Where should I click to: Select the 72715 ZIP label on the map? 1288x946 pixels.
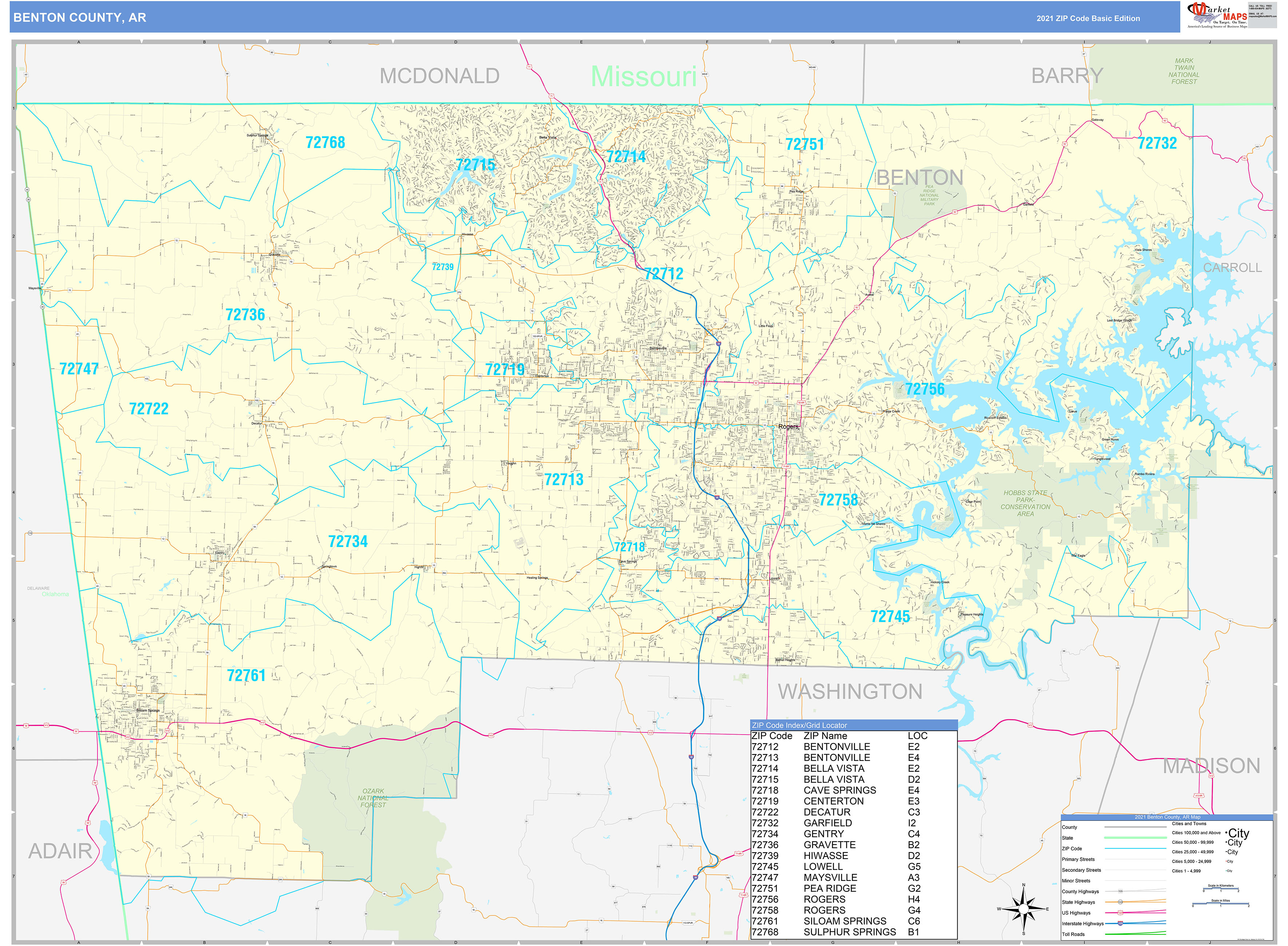(475, 165)
